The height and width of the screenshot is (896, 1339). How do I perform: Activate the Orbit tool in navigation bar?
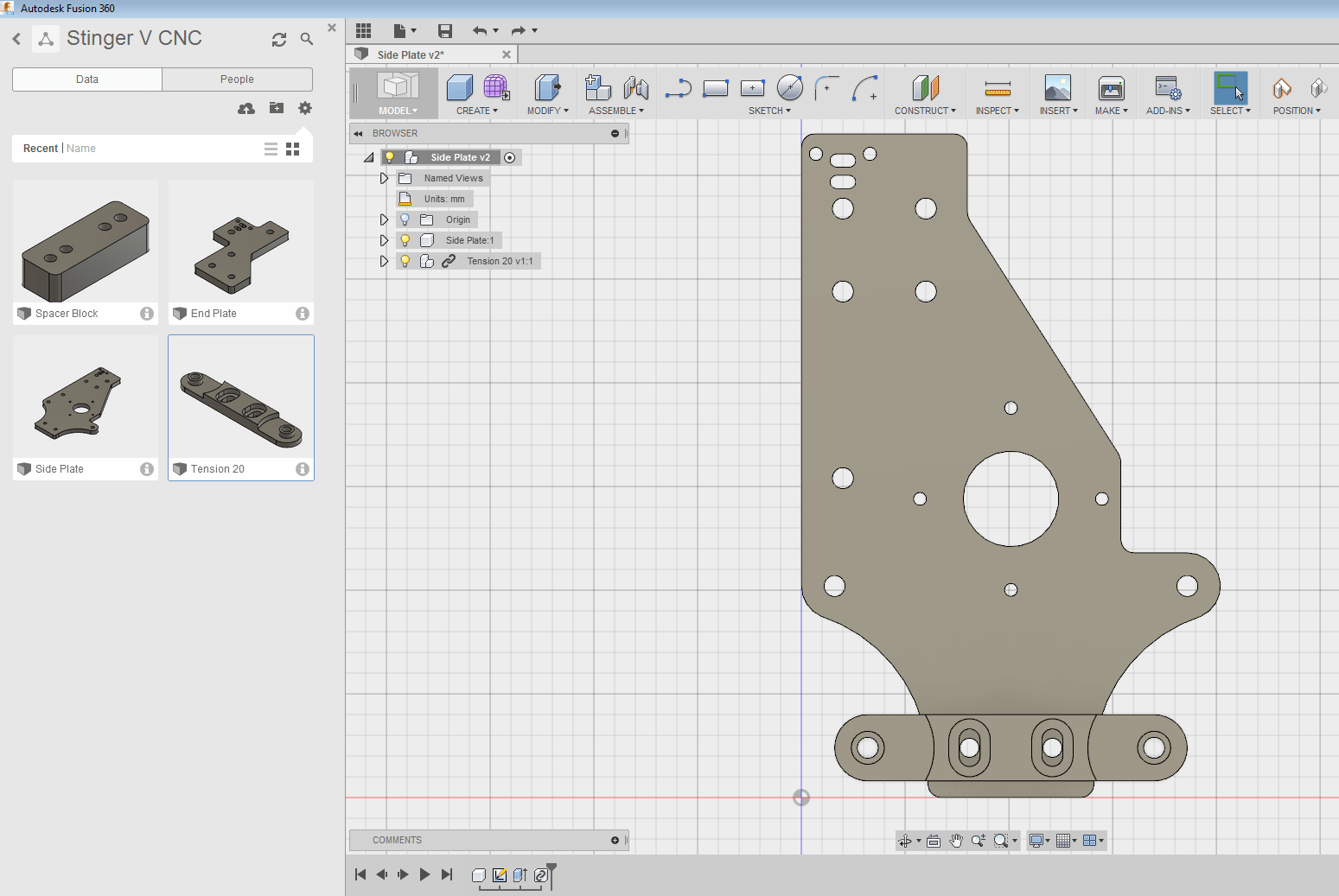tap(906, 840)
